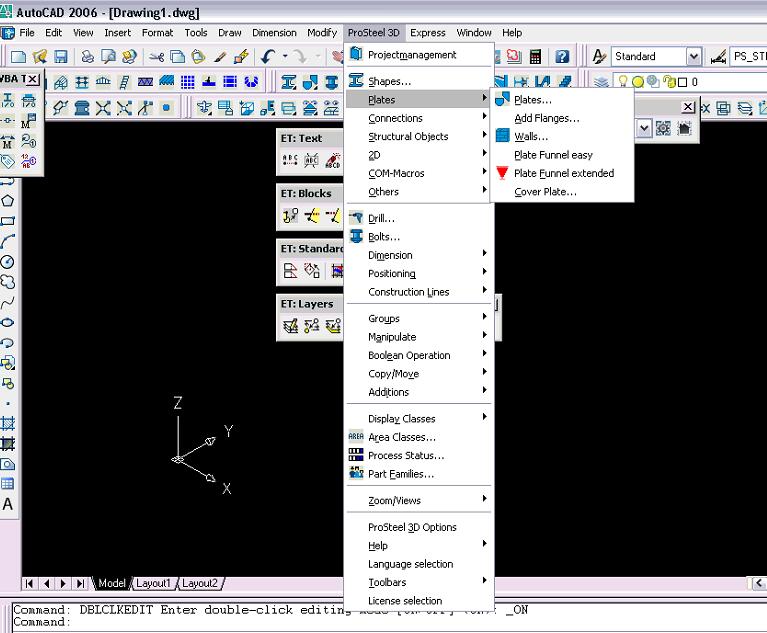Switch to the Layout1 tab
The image size is (767, 633).
[x=153, y=583]
